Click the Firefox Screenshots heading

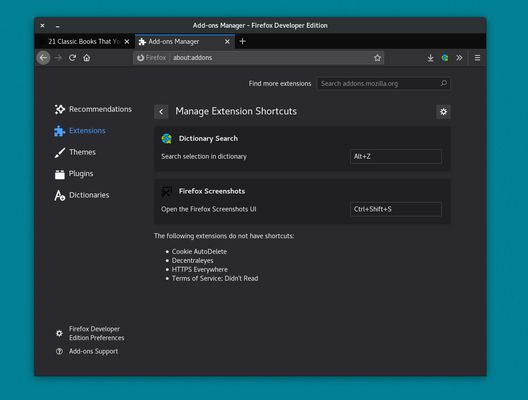(x=212, y=191)
